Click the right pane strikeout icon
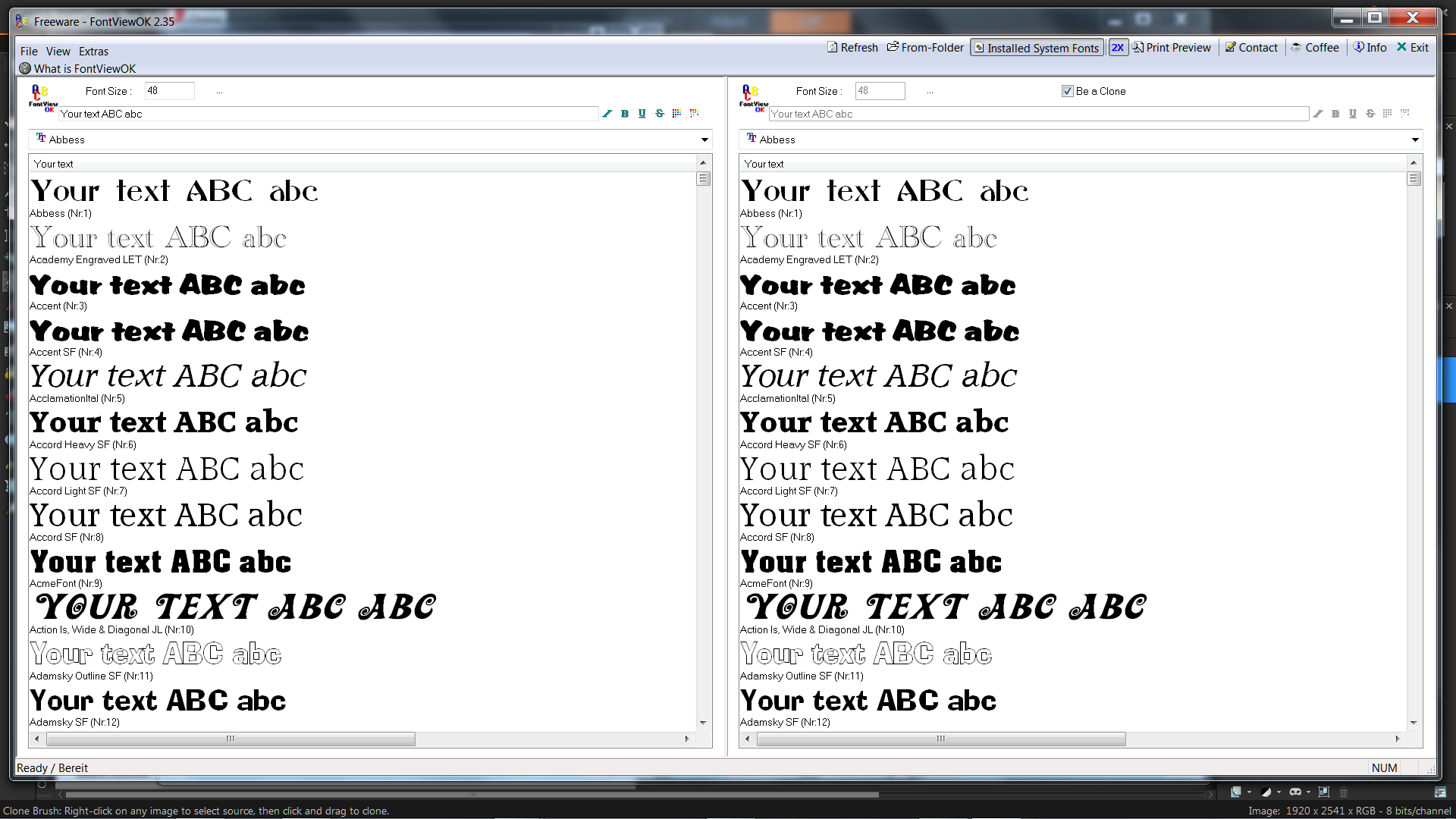 1370,114
